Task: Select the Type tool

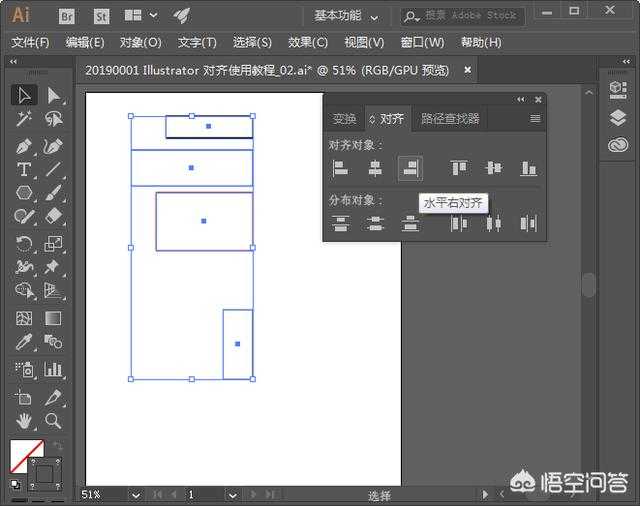Action: pos(24,169)
